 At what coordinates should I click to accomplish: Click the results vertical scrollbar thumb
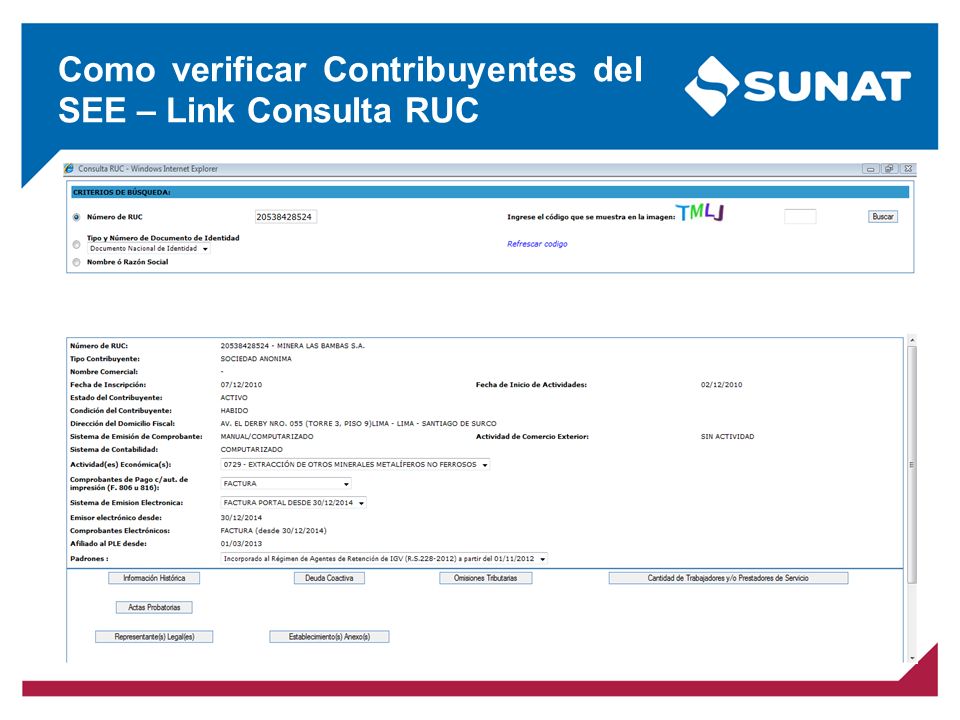[912, 464]
